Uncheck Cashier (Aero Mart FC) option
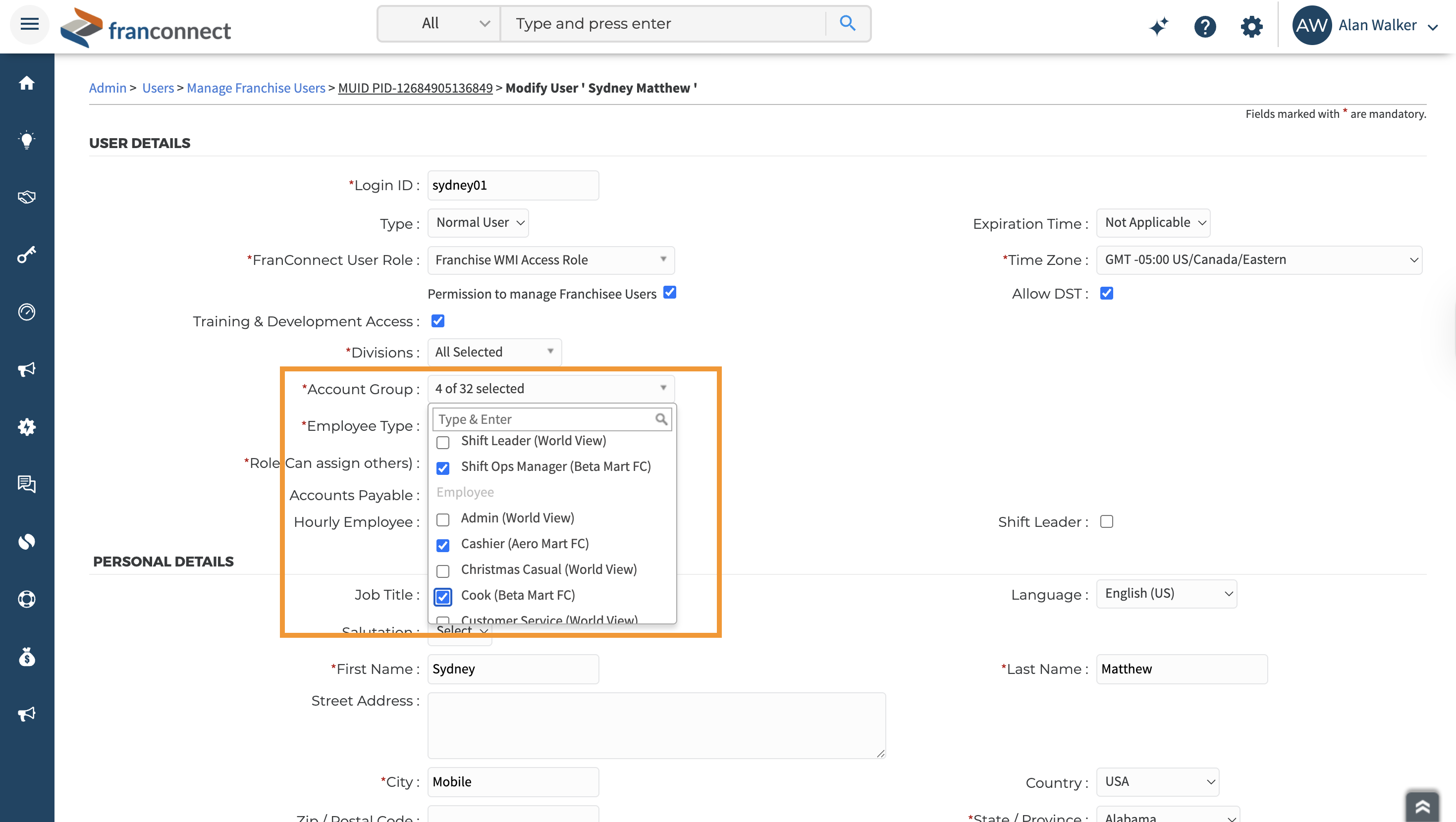Image resolution: width=1456 pixels, height=822 pixels. 443,545
